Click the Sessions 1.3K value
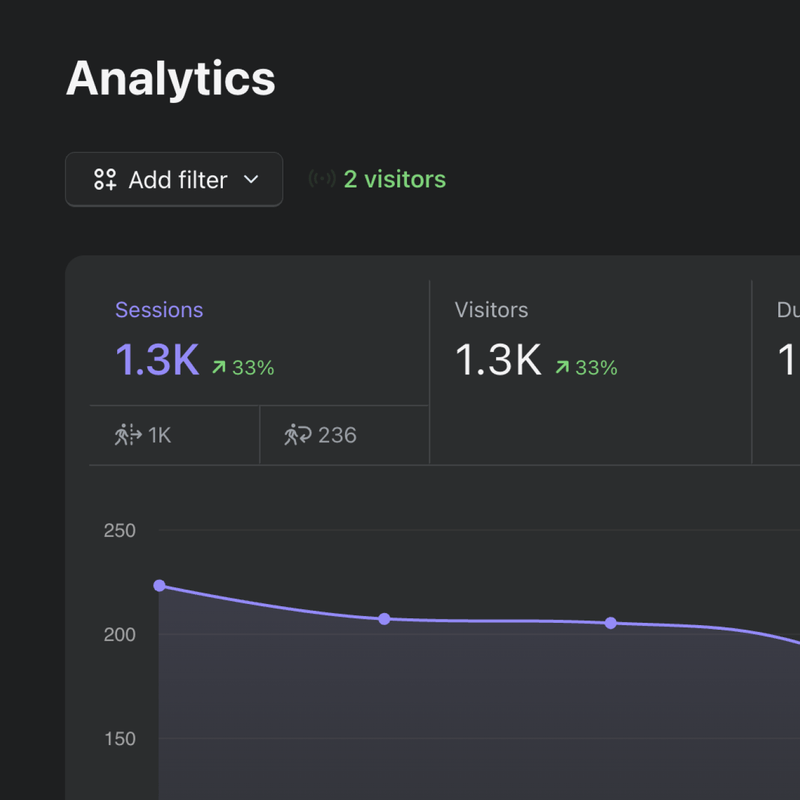 click(x=157, y=360)
